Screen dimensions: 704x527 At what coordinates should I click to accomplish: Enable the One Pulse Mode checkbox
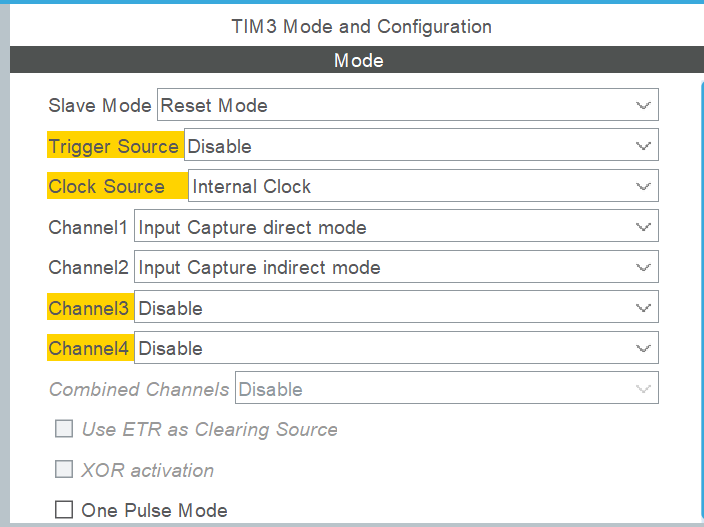(64, 510)
